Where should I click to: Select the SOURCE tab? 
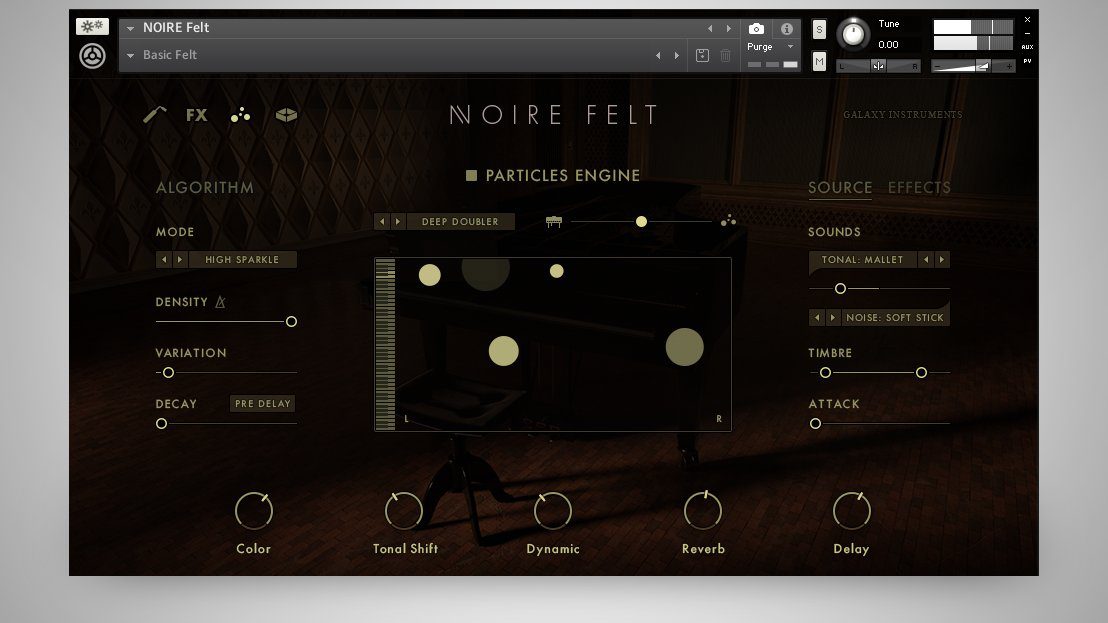840,187
